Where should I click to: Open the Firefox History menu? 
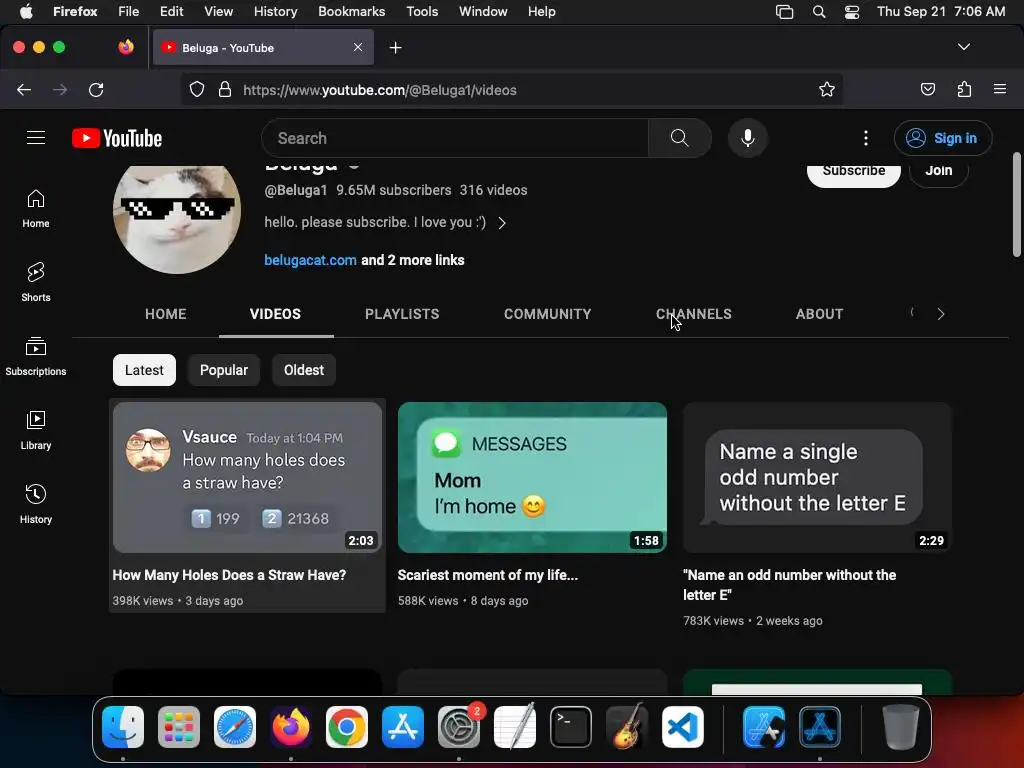(x=275, y=12)
